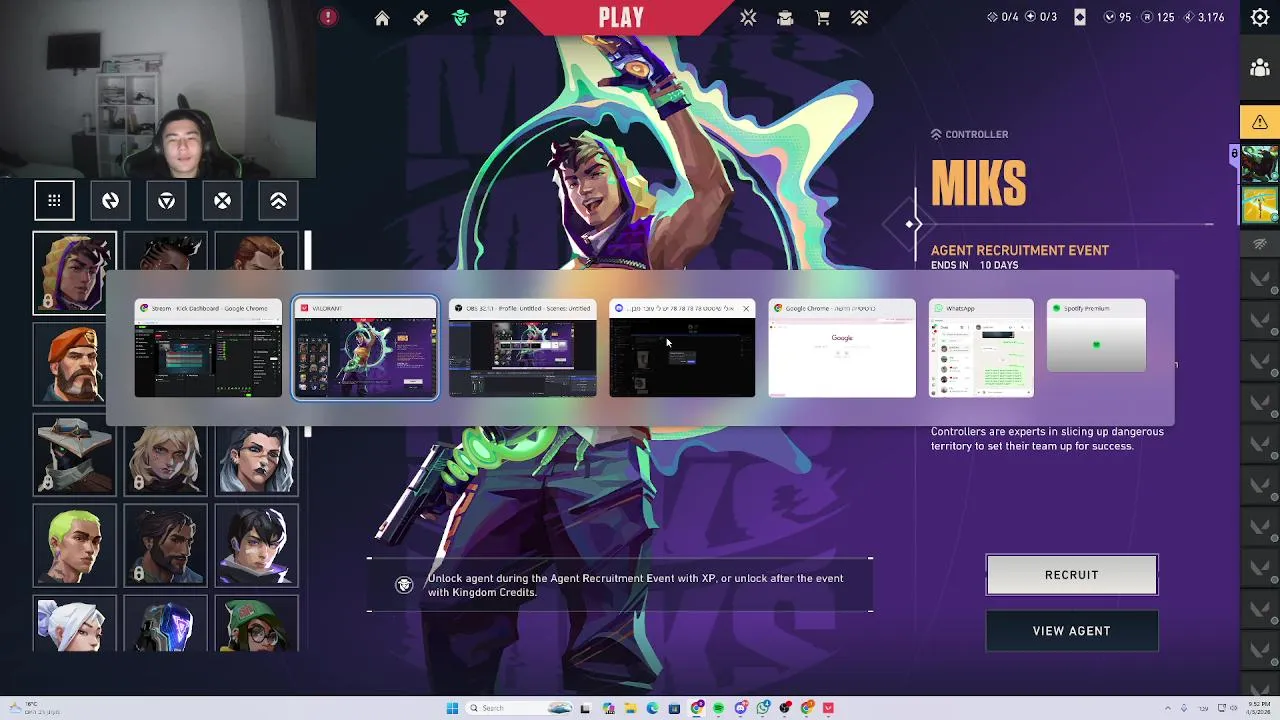Click the yellow warning triangle in right sidebar
1280x720 pixels.
[1260, 122]
